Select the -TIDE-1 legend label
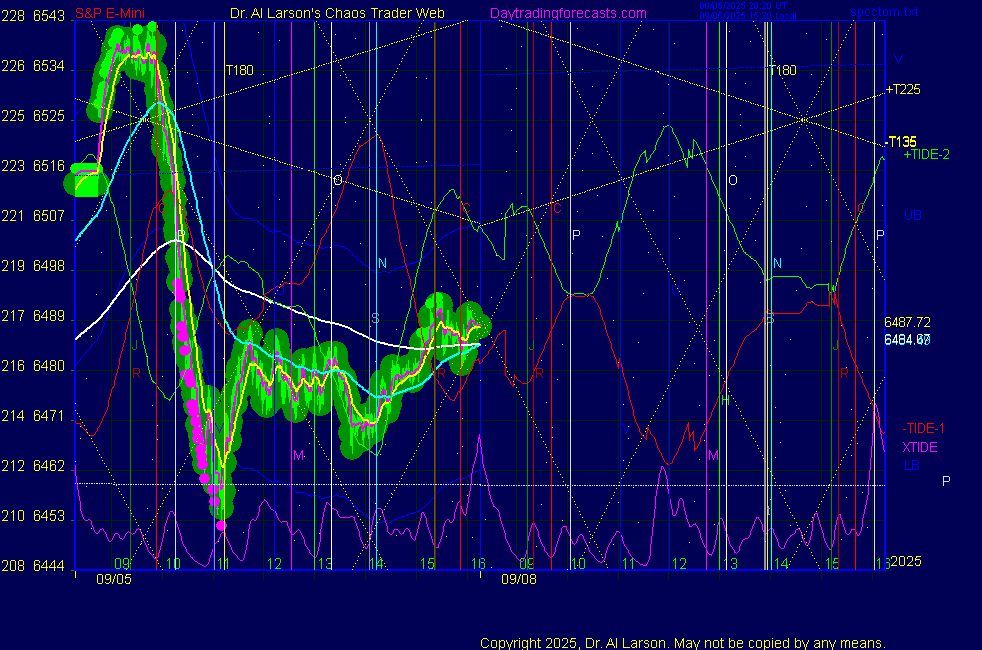This screenshot has height=650, width=982. coord(924,428)
